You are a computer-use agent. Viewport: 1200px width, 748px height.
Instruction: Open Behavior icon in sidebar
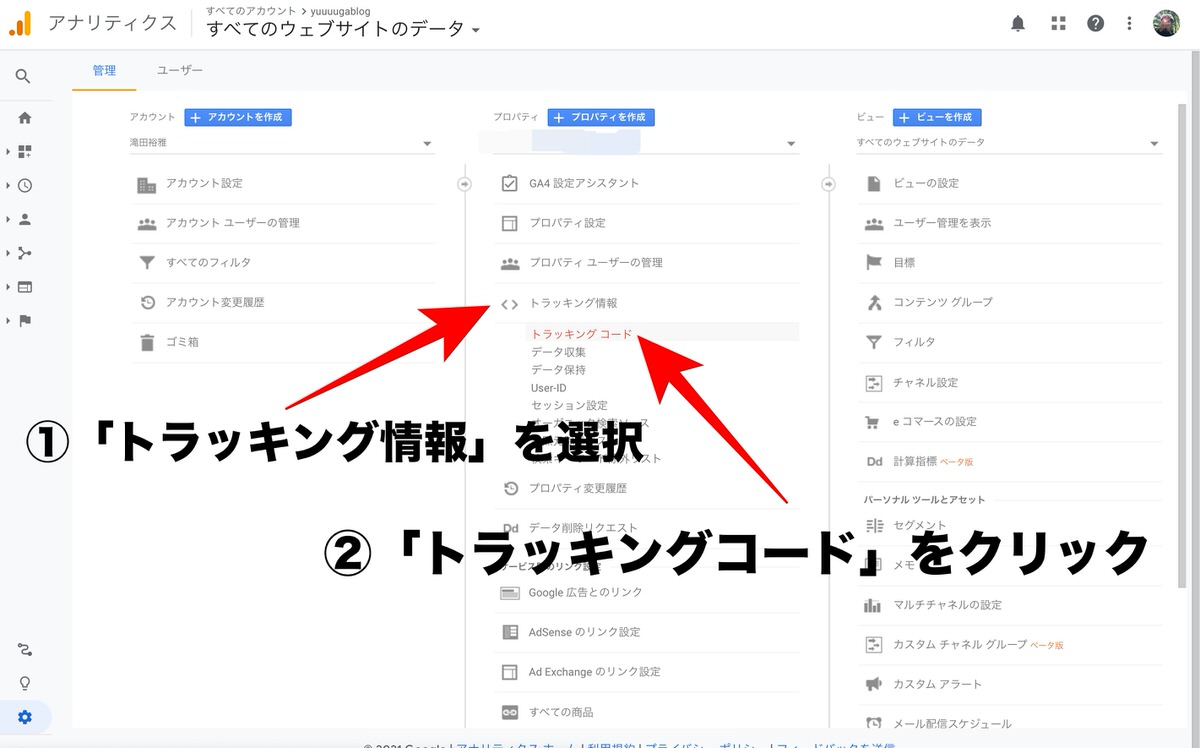pos(25,287)
